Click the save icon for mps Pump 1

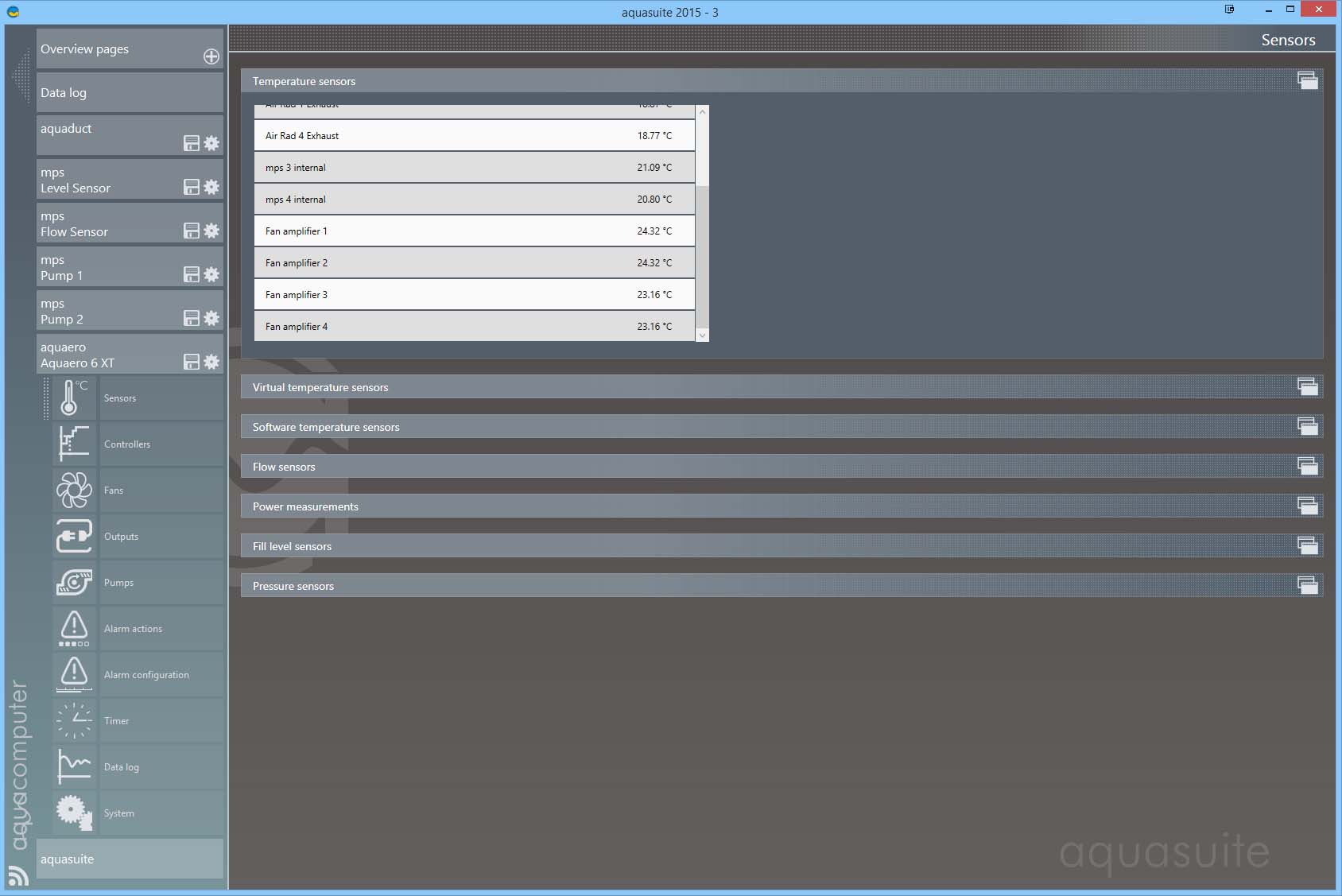[192, 274]
